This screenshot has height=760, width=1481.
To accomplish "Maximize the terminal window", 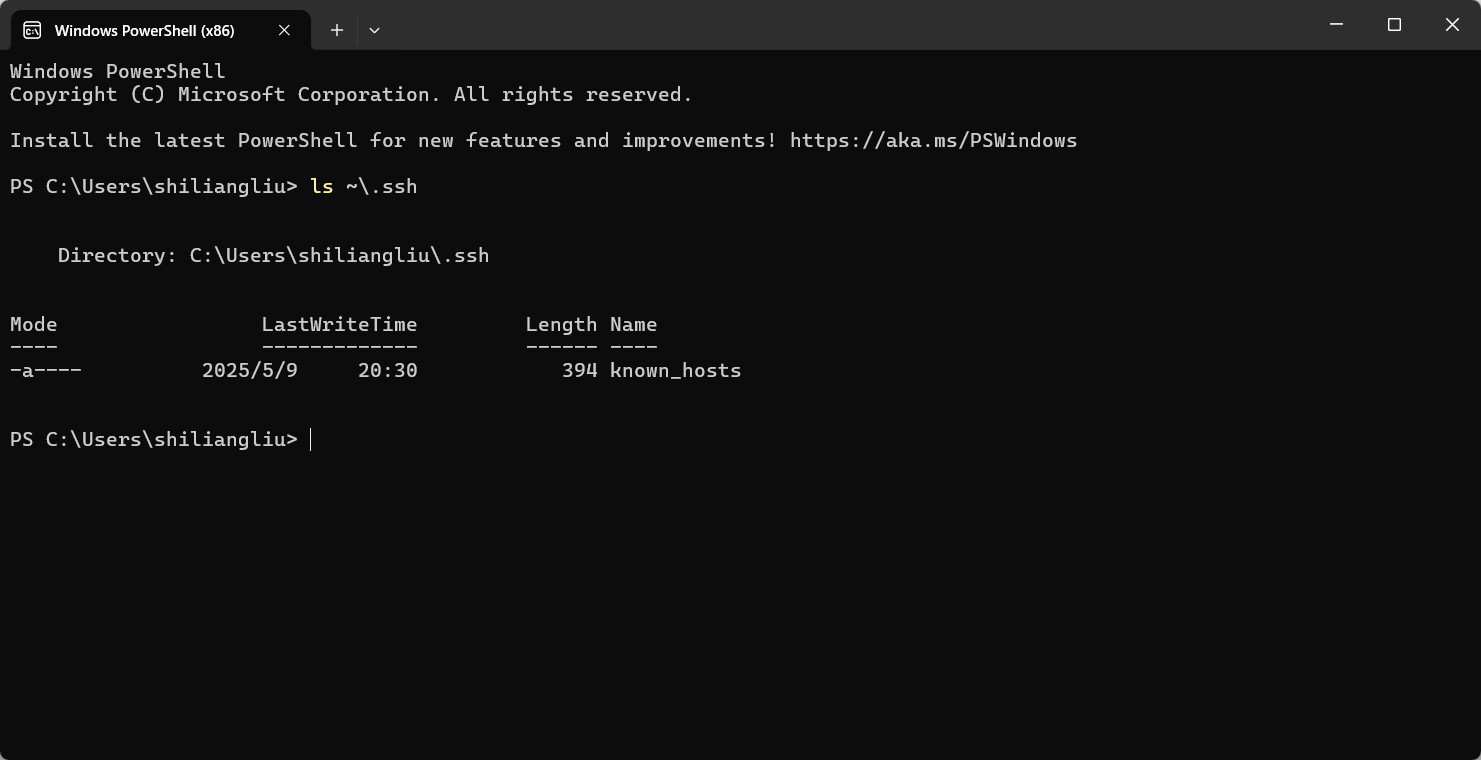I will click(1394, 24).
